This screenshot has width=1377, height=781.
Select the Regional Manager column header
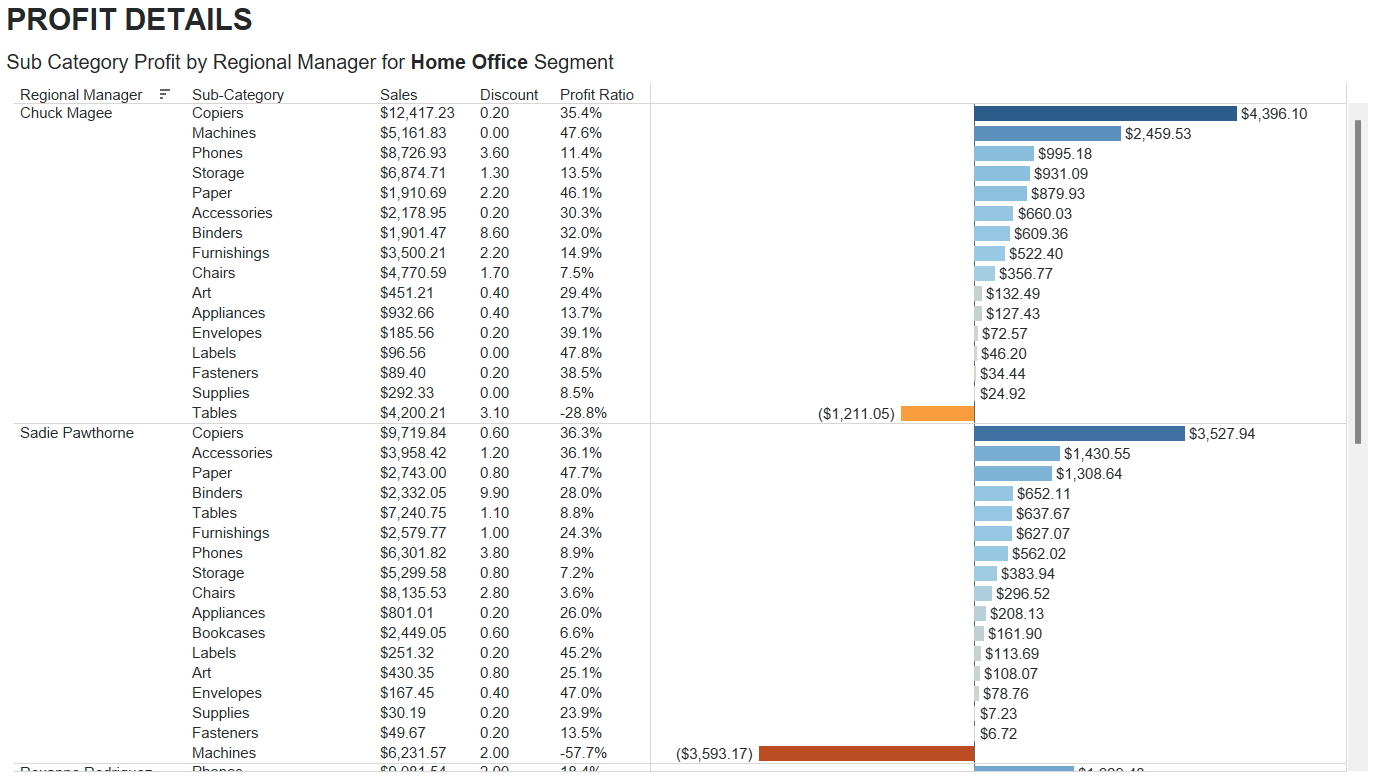point(81,95)
